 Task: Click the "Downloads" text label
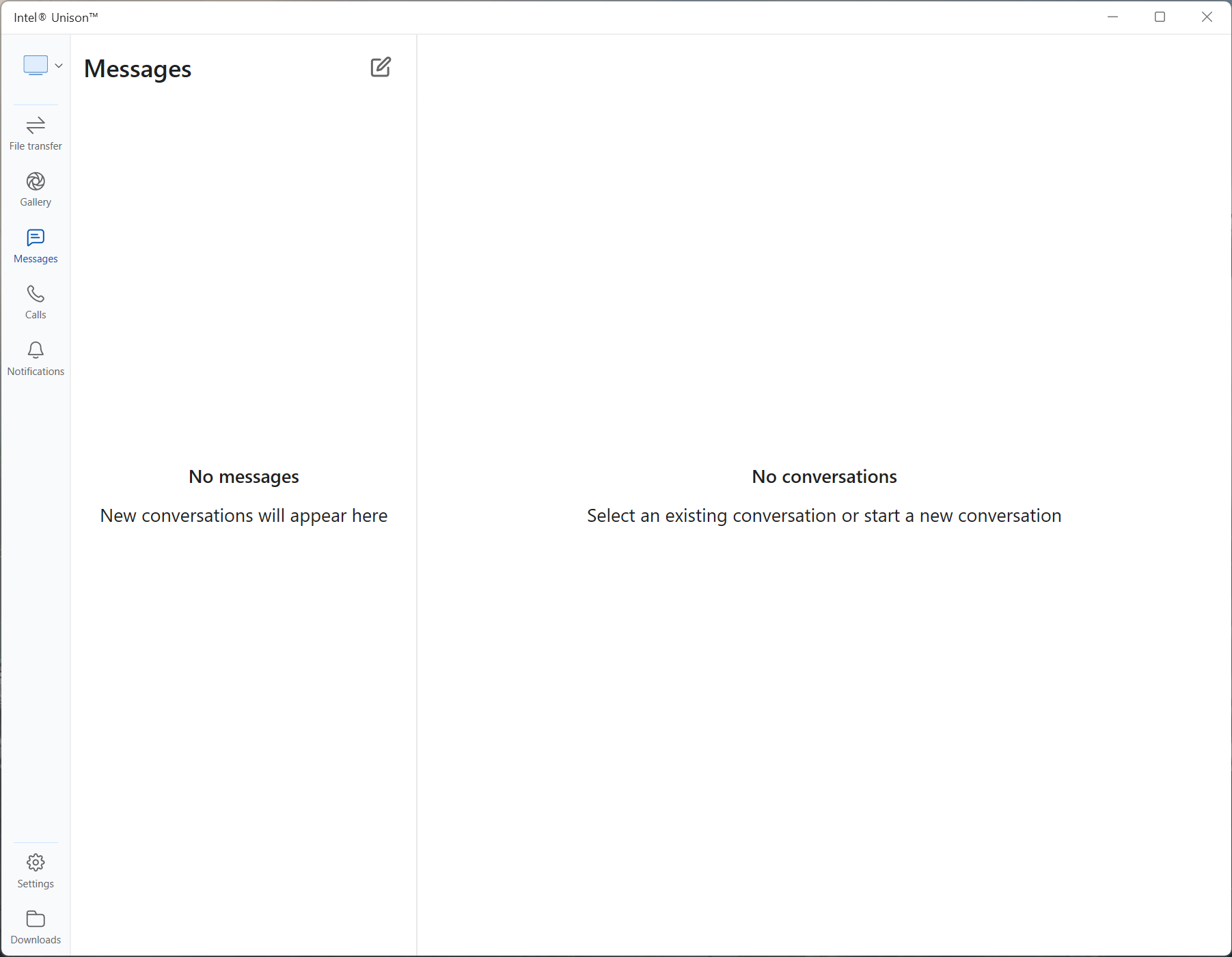(36, 940)
